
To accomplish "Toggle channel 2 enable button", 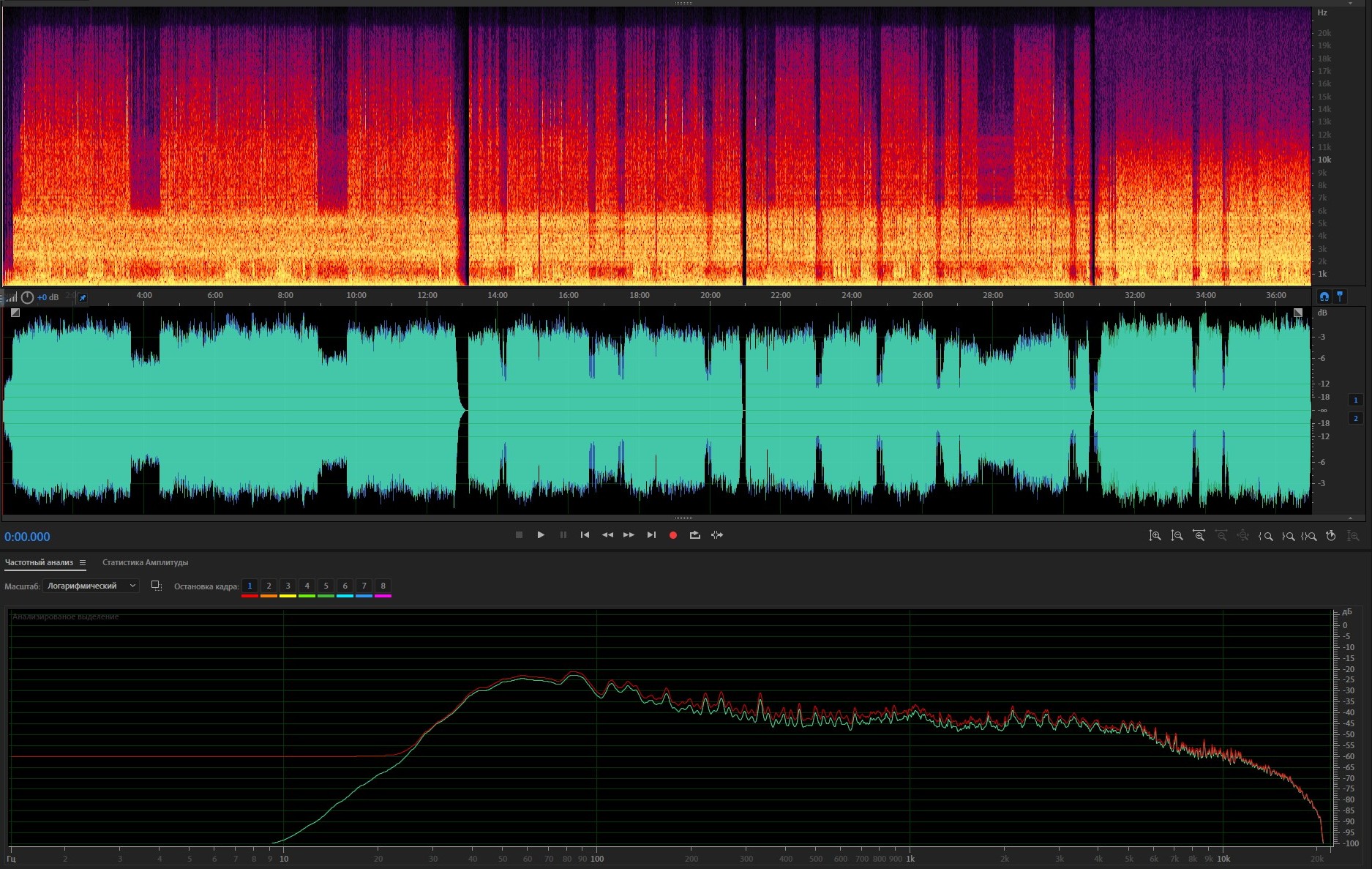I will pos(1355,418).
